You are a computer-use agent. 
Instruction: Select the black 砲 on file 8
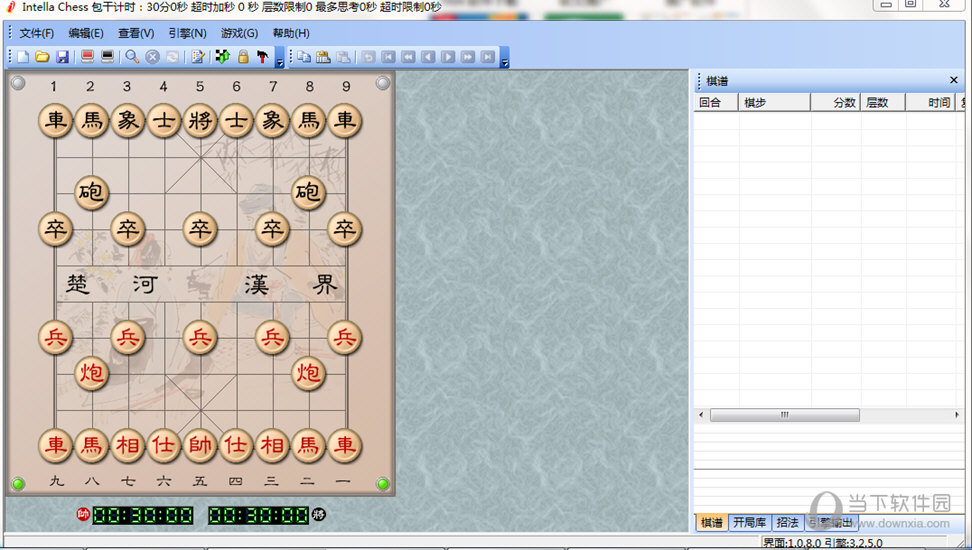click(308, 192)
